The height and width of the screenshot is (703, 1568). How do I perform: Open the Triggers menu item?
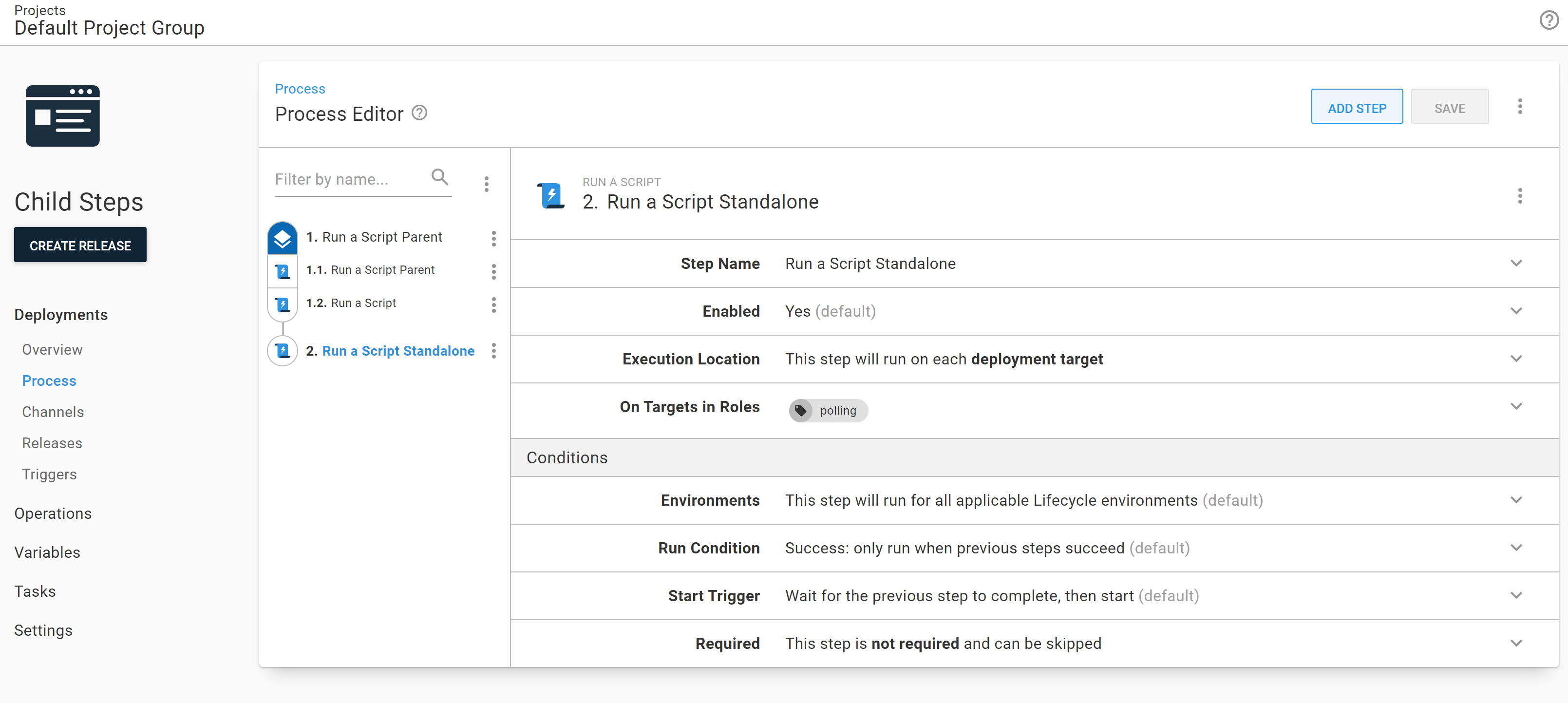click(49, 475)
